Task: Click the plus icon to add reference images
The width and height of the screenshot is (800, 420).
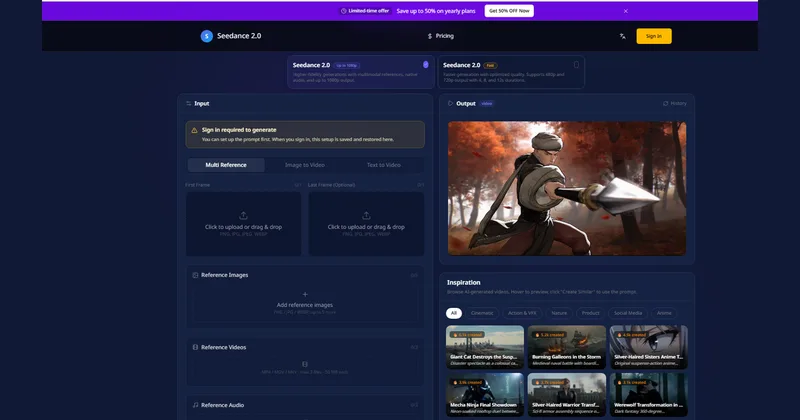Action: (x=305, y=294)
